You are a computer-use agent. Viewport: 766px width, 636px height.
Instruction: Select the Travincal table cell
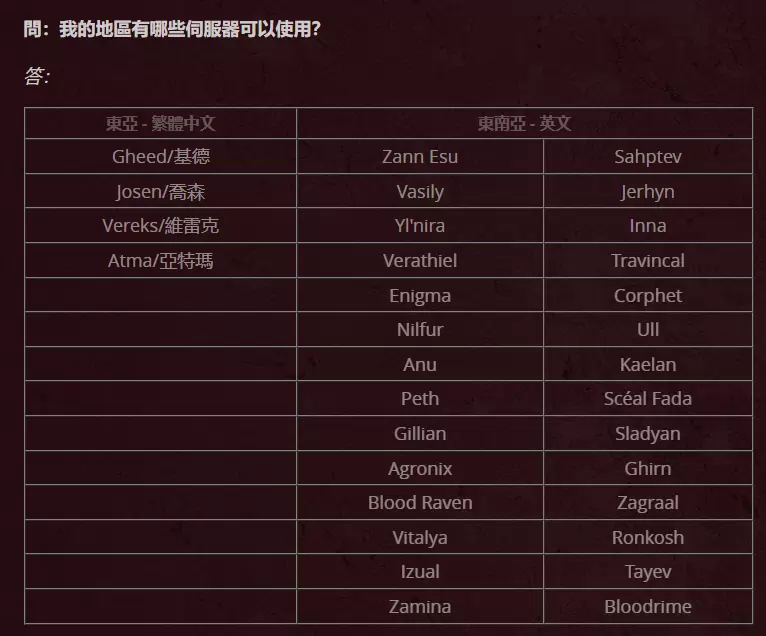pyautogui.click(x=648, y=260)
